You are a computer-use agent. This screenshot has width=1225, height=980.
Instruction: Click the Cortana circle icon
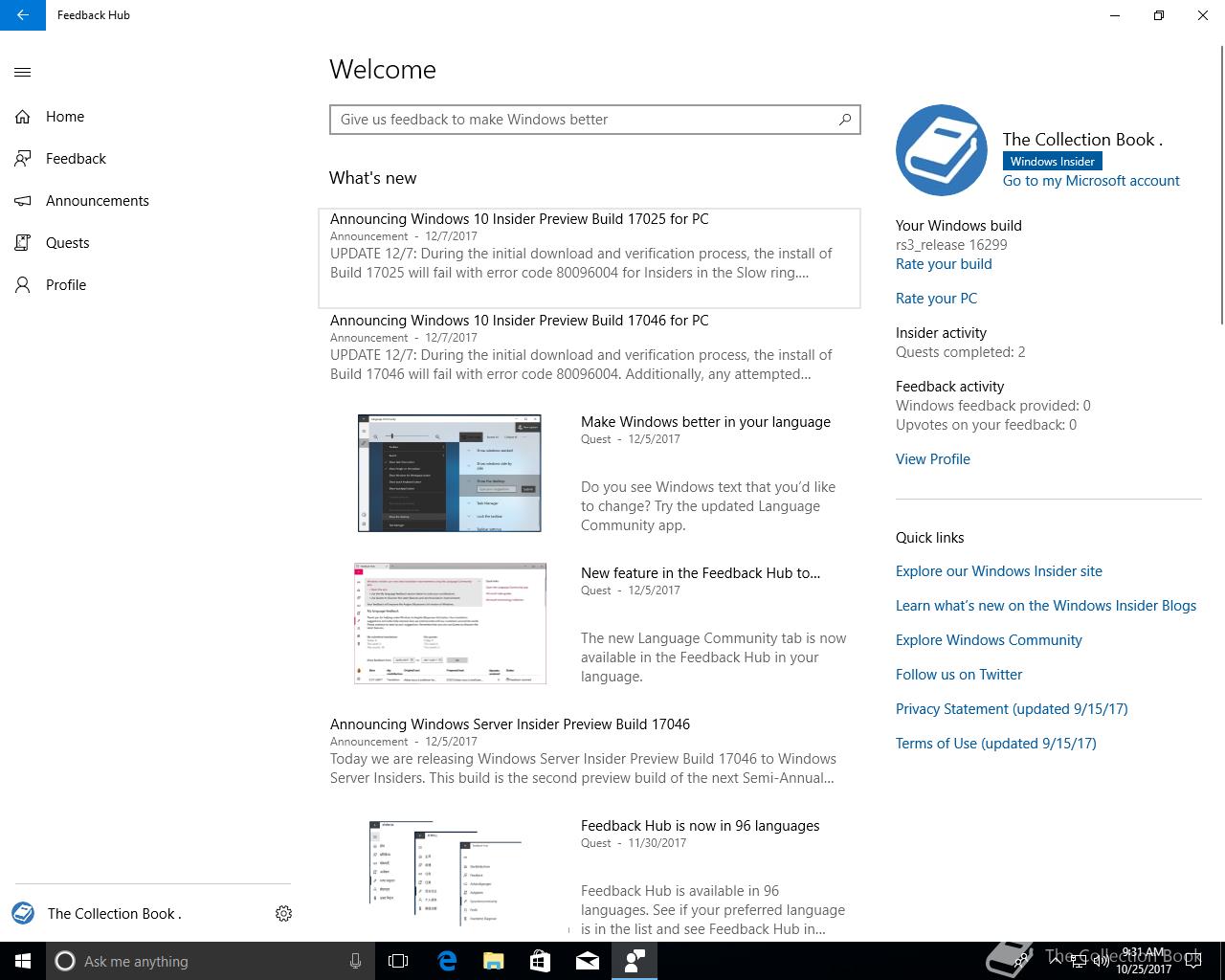65,961
